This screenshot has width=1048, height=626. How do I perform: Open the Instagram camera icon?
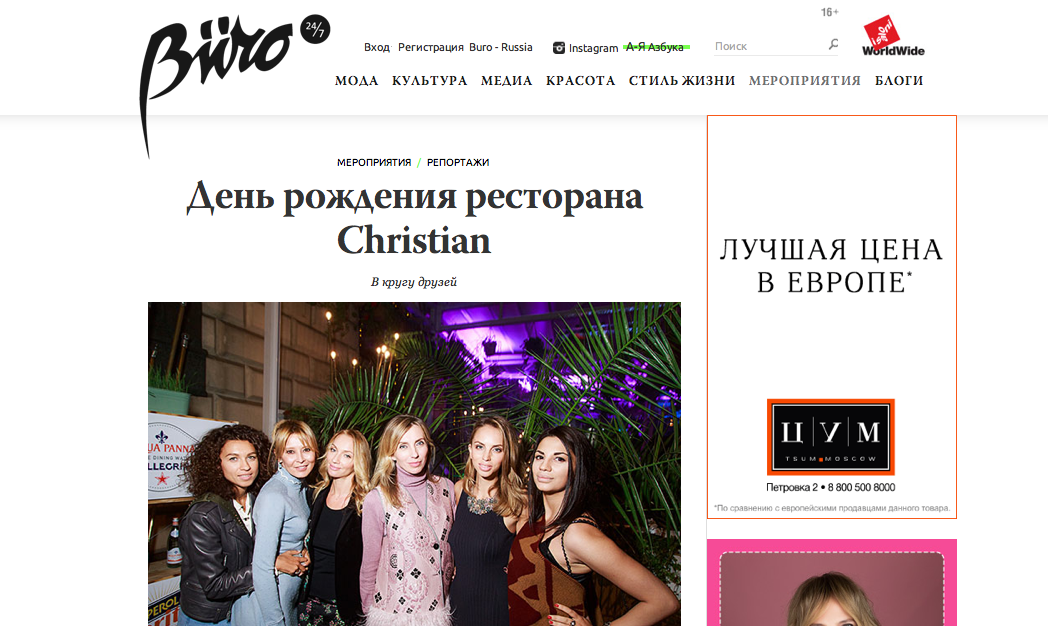[559, 48]
